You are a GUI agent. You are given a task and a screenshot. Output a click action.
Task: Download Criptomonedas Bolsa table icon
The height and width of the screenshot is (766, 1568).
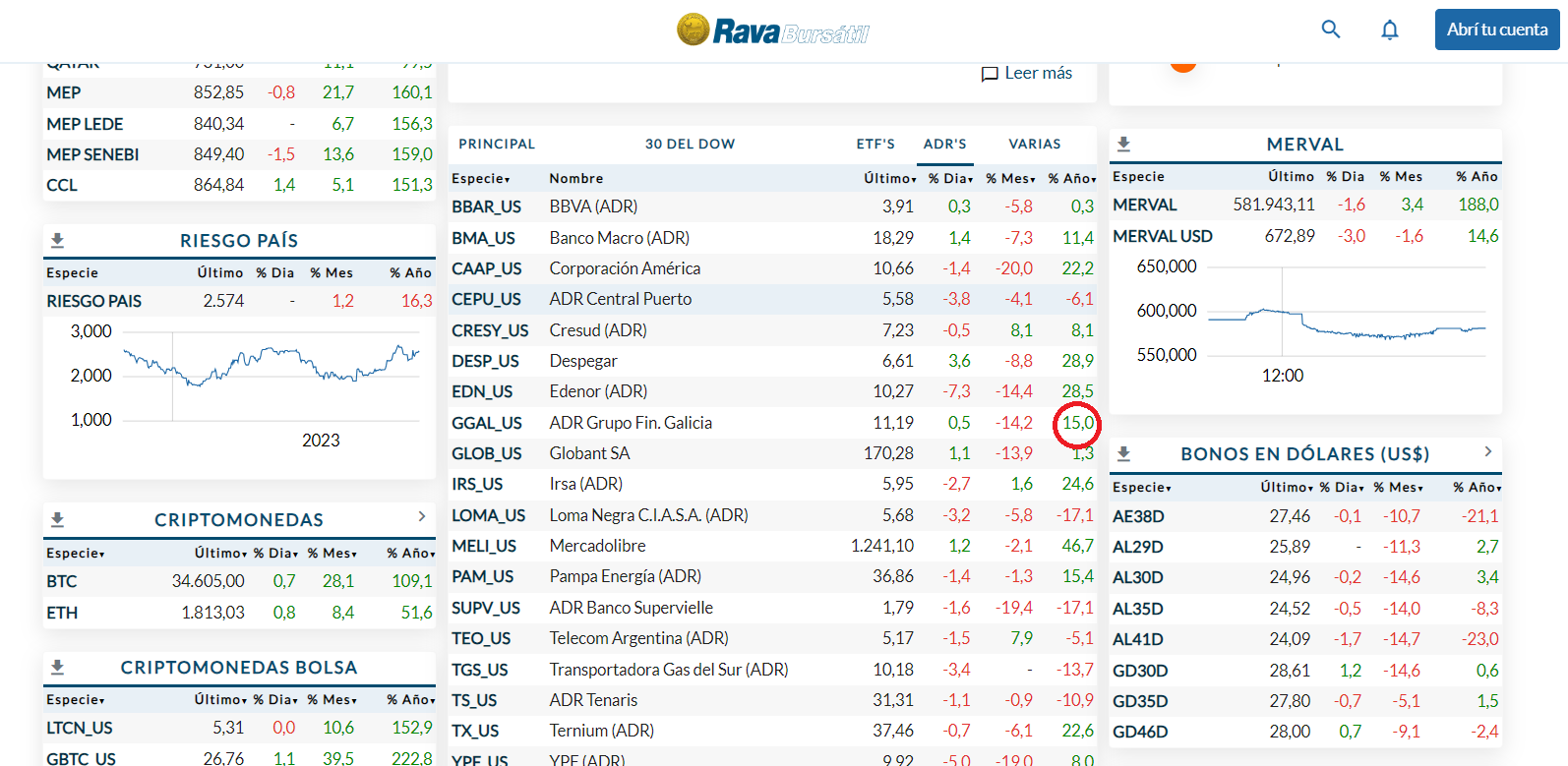(57, 667)
